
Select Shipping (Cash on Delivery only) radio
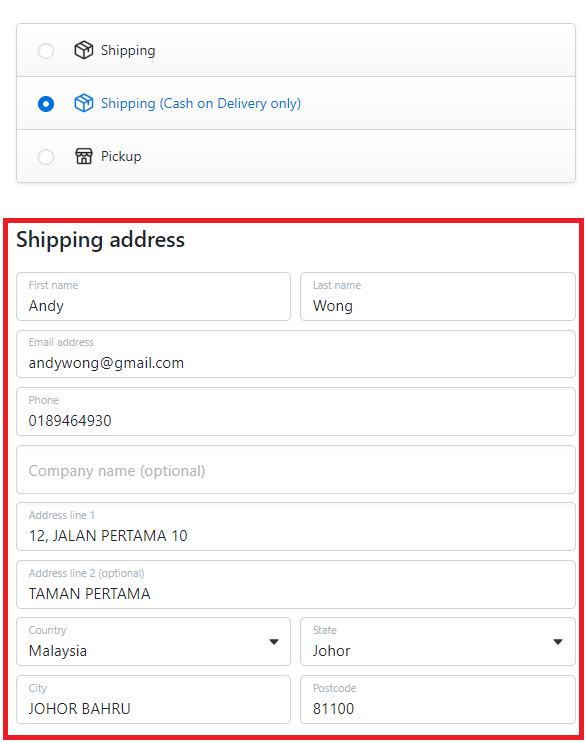(x=46, y=104)
